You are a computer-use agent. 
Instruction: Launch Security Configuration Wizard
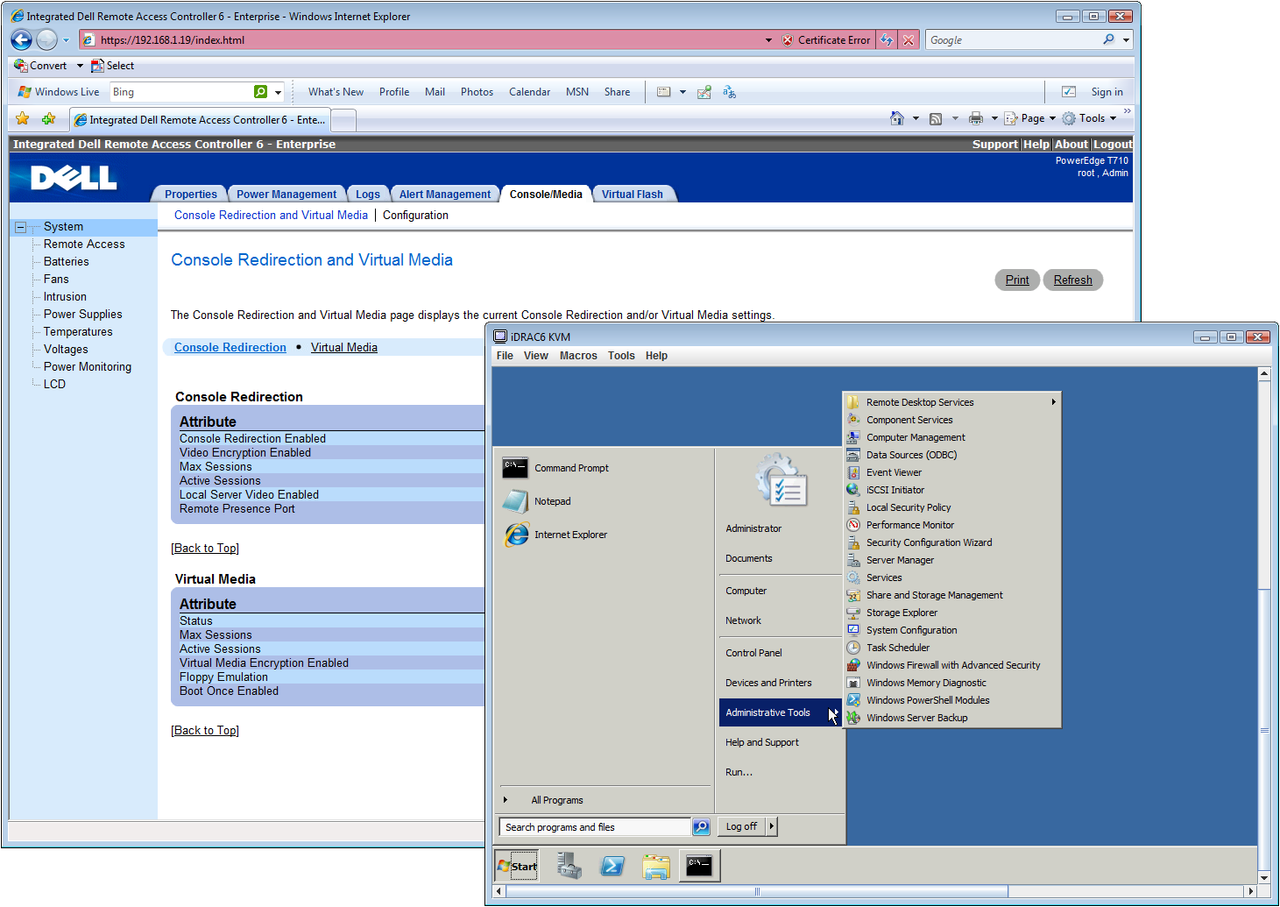tap(929, 542)
